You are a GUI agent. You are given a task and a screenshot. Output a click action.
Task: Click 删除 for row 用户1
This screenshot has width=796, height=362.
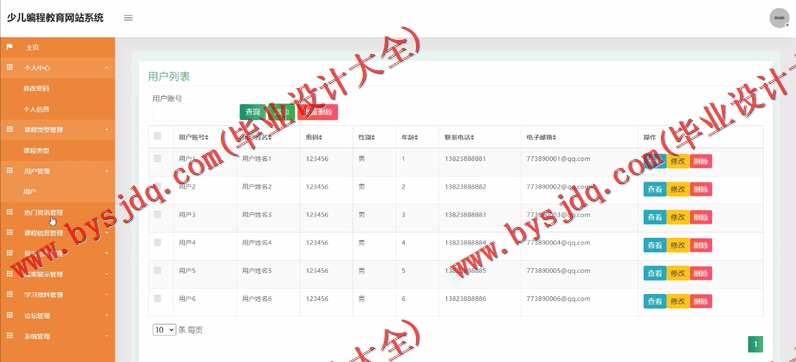(701, 161)
